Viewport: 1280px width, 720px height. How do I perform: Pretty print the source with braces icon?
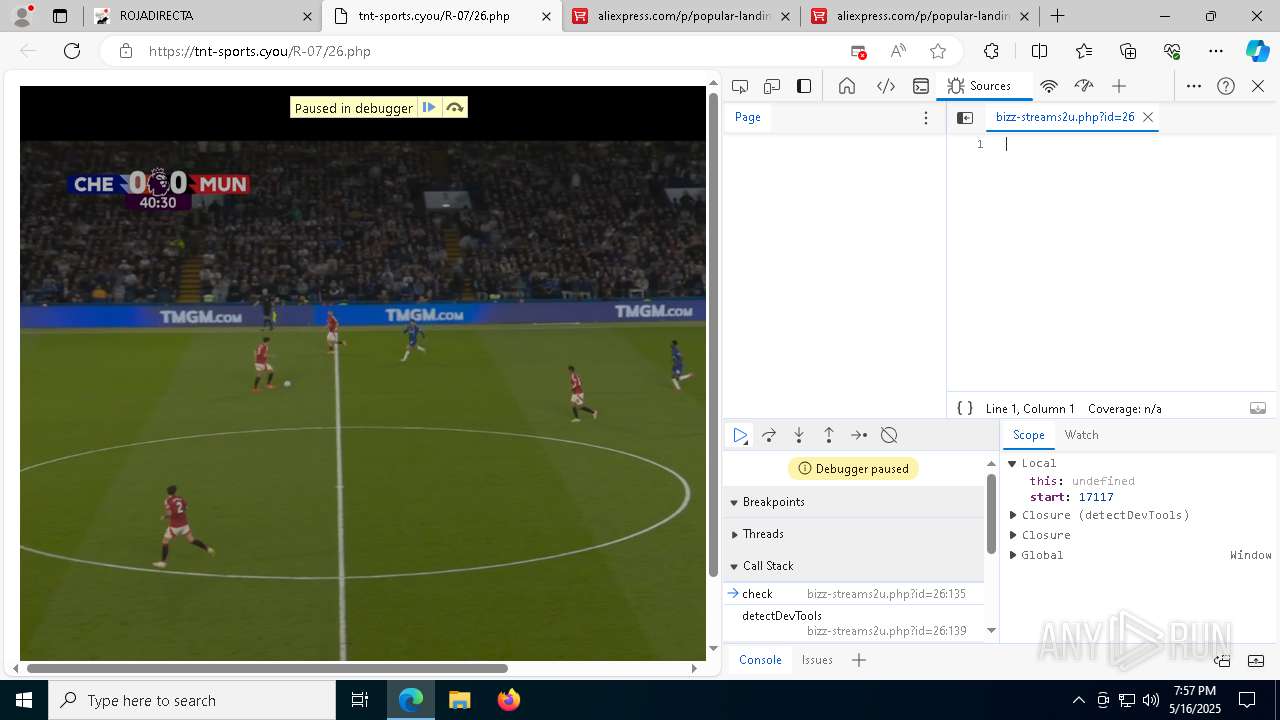pos(965,408)
